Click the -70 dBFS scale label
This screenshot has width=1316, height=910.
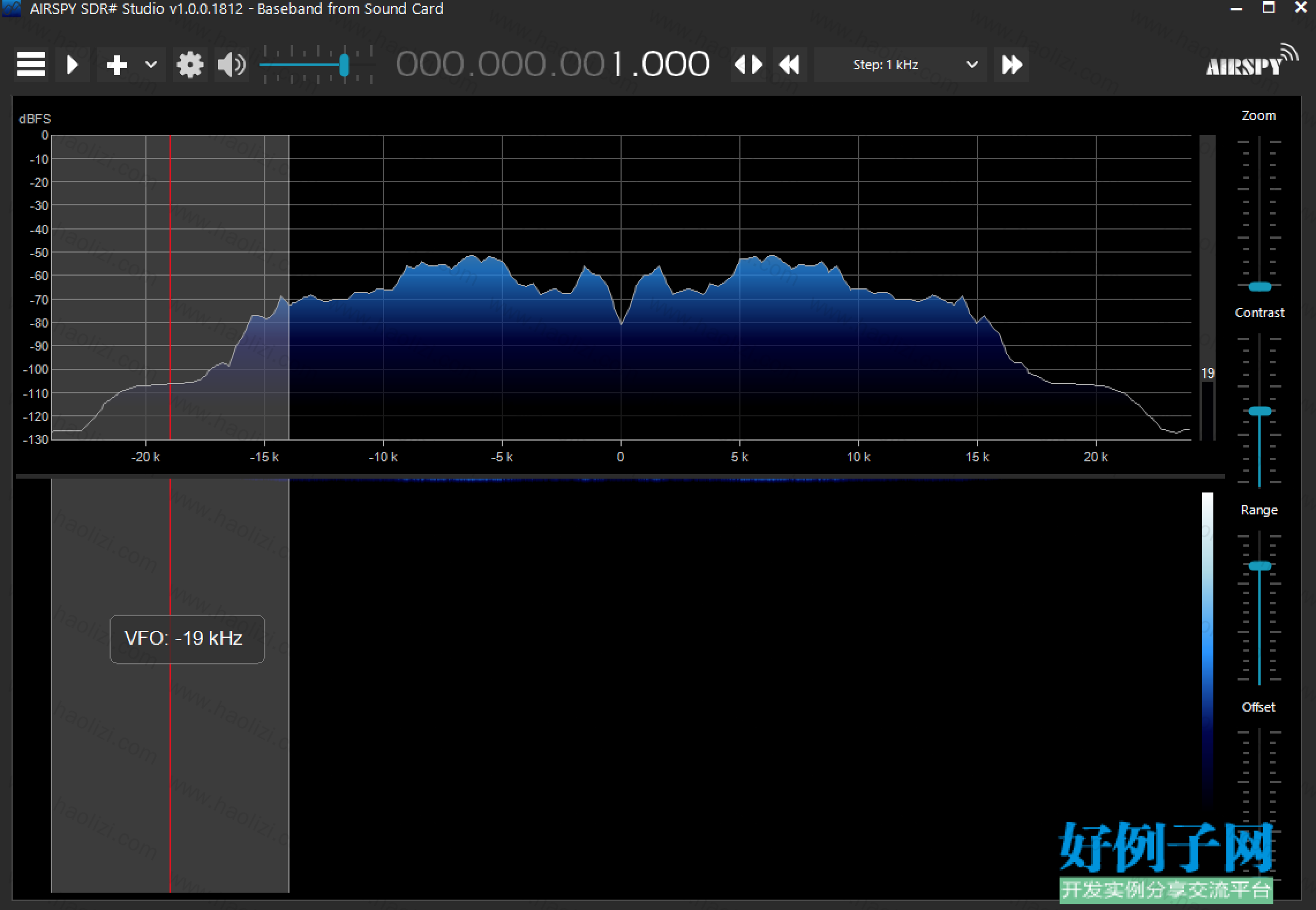[39, 300]
